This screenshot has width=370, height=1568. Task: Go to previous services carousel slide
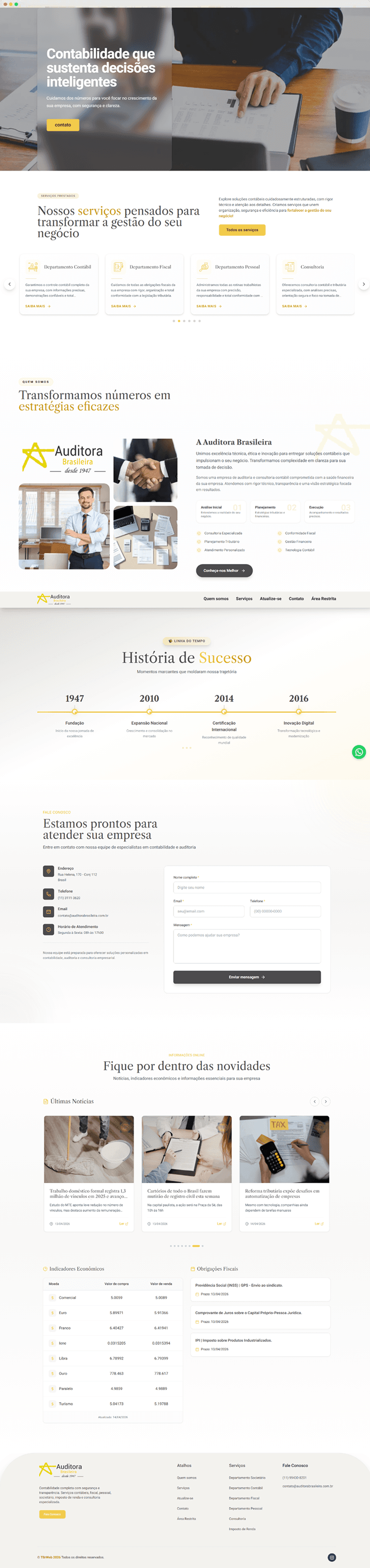click(x=9, y=284)
